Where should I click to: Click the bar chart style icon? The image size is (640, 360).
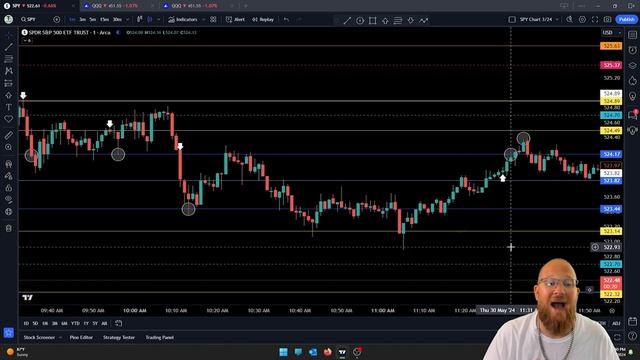pyautogui.click(x=140, y=19)
